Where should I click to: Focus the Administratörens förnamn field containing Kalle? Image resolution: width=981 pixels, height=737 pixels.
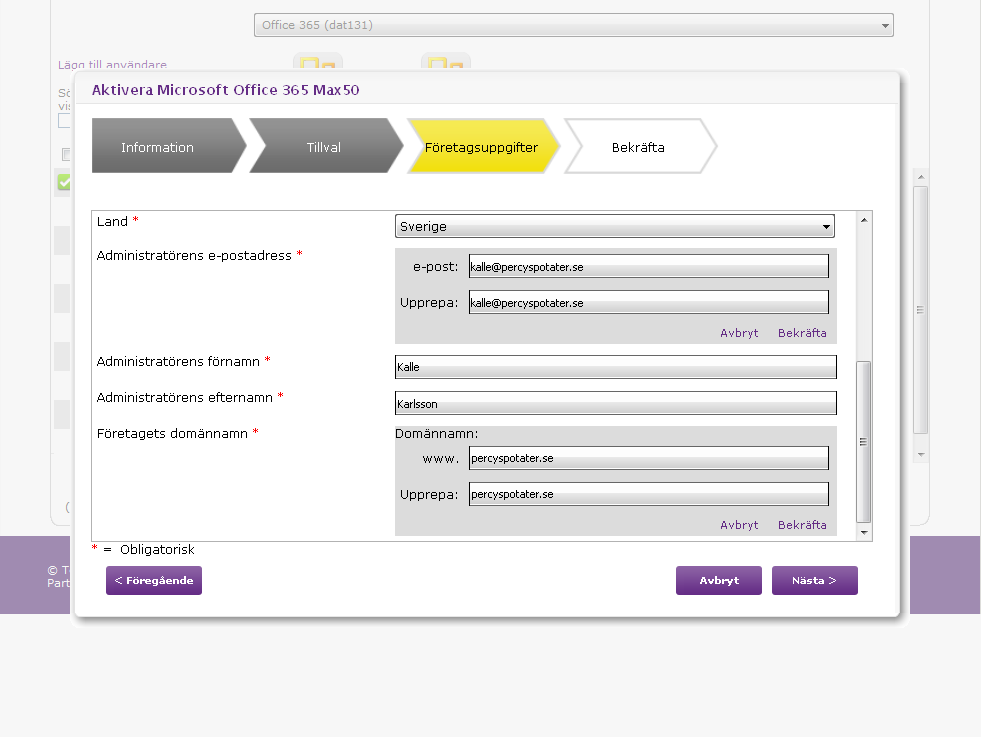click(616, 367)
